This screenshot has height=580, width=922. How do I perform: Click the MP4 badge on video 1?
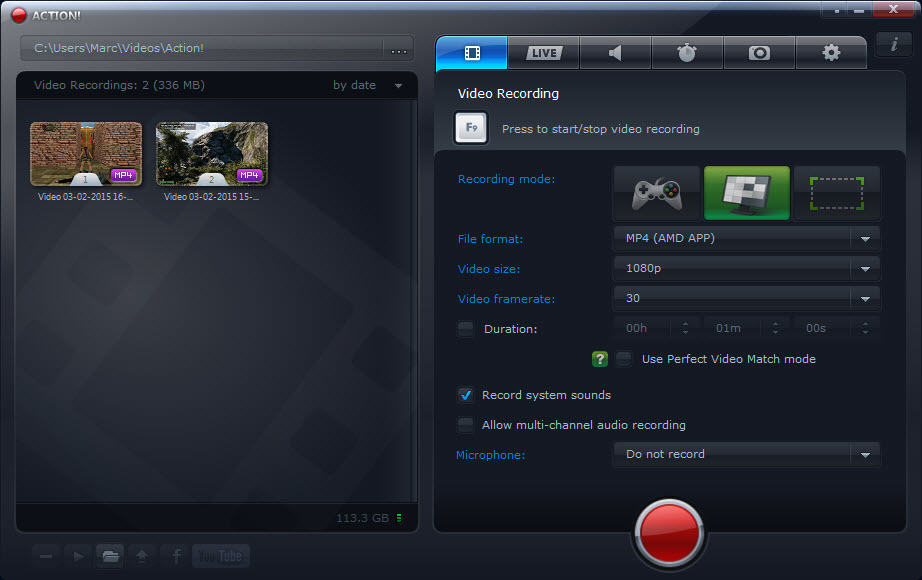(x=123, y=175)
